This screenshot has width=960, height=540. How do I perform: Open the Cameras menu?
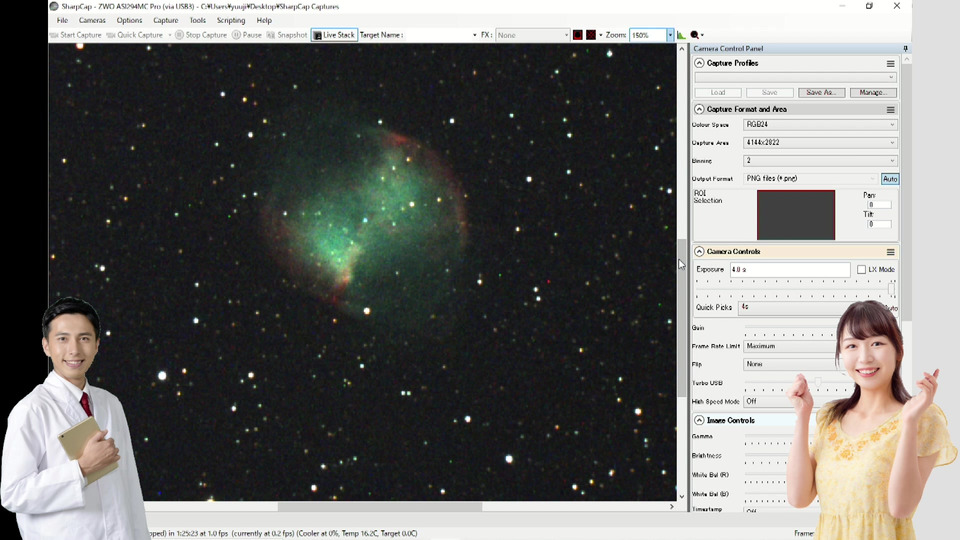pyautogui.click(x=92, y=20)
